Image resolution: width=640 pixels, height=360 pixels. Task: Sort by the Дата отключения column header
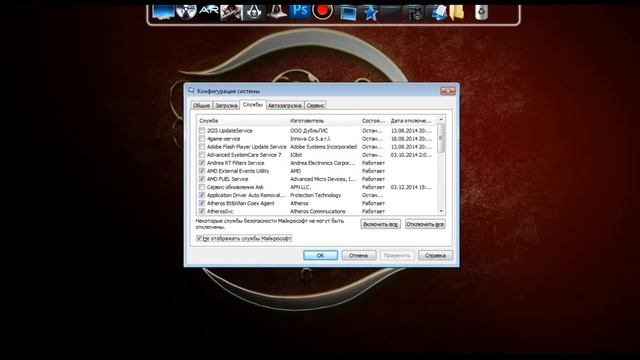412,121
